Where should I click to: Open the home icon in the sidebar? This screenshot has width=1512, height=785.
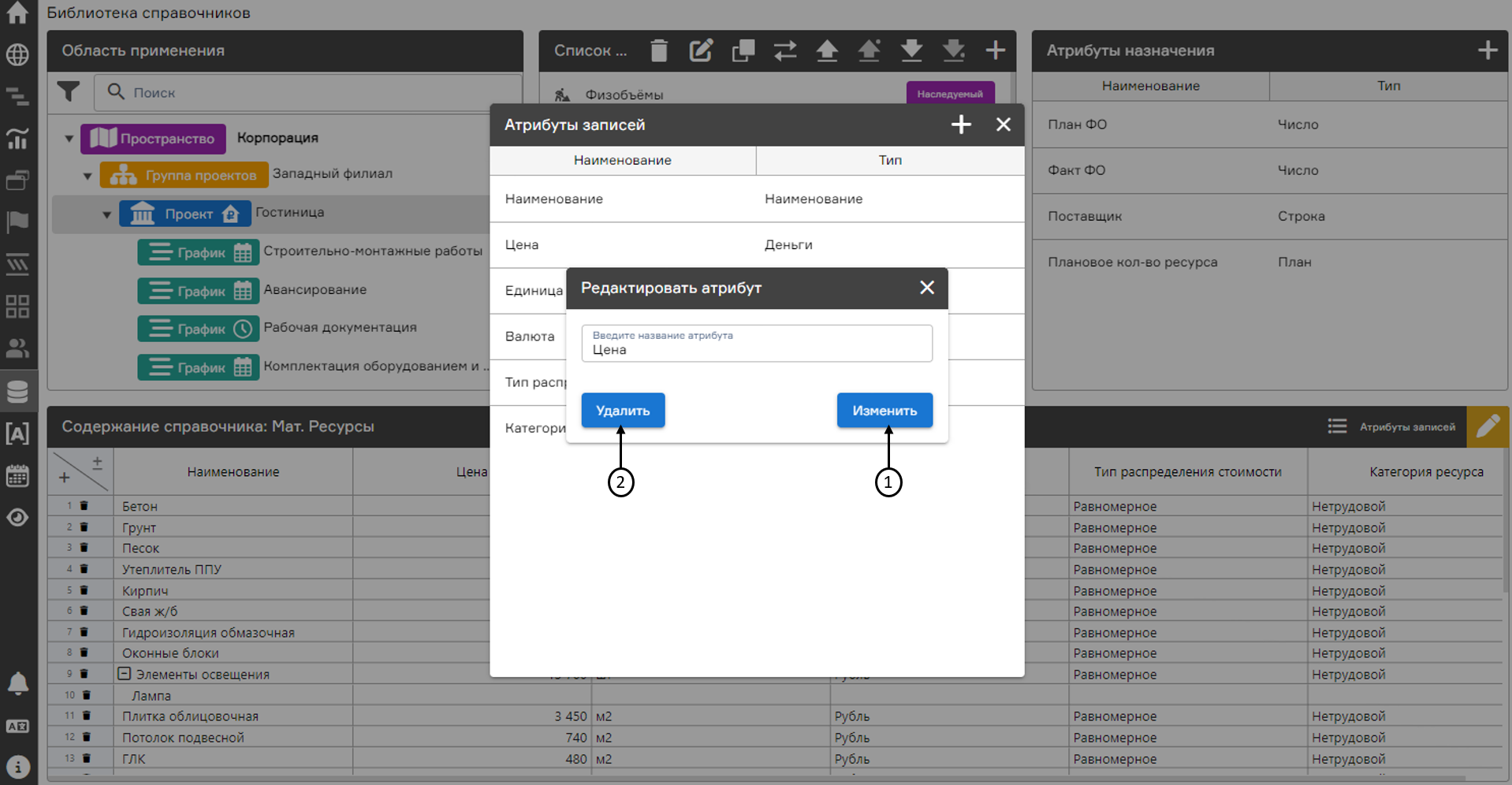[17, 13]
